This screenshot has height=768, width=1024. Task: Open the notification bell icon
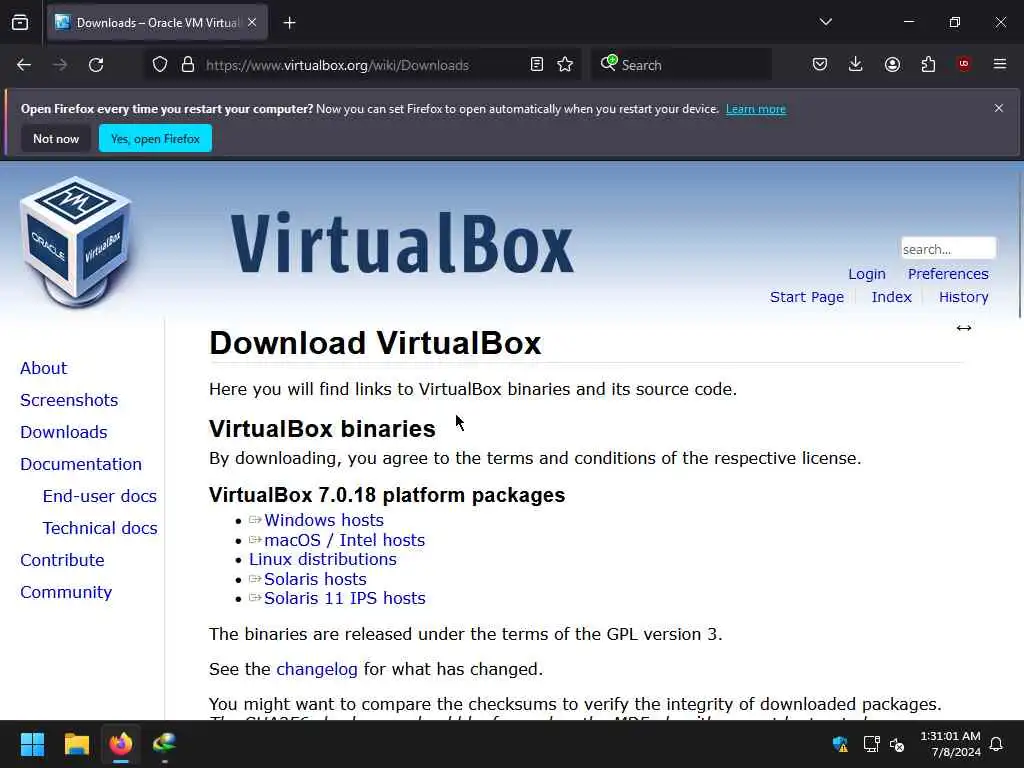pyautogui.click(x=997, y=744)
